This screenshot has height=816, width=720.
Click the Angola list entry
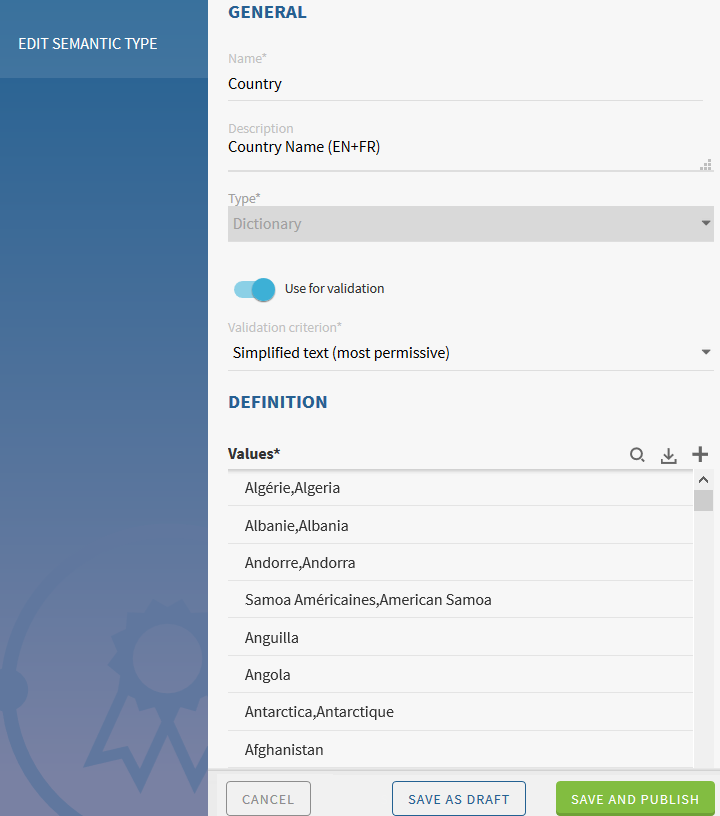(x=460, y=675)
